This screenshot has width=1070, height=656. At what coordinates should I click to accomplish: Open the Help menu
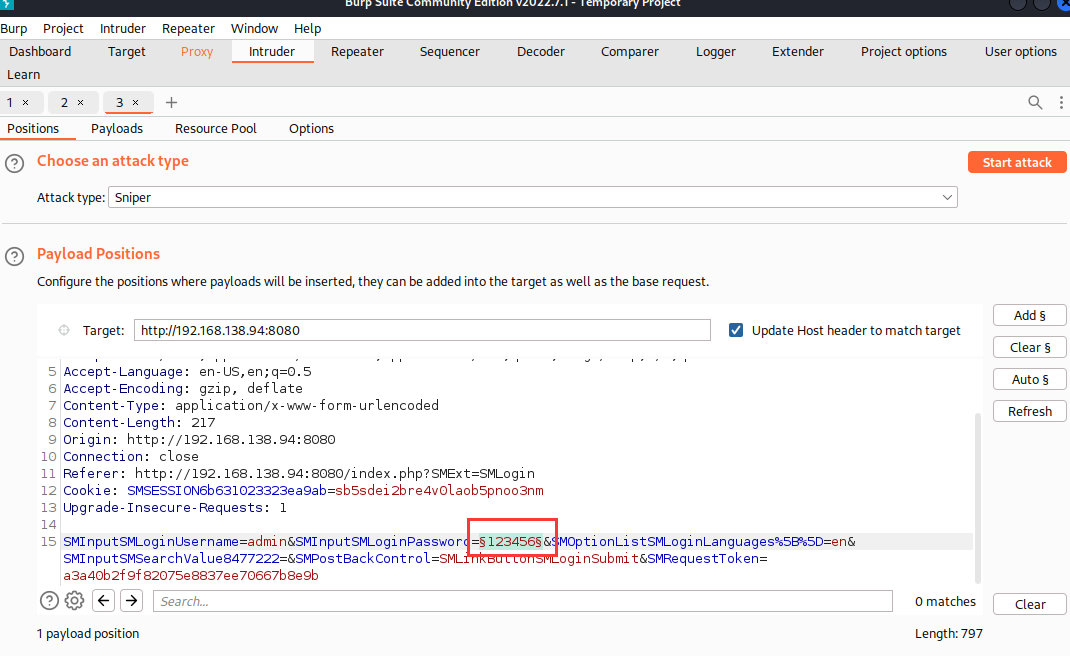click(x=308, y=29)
